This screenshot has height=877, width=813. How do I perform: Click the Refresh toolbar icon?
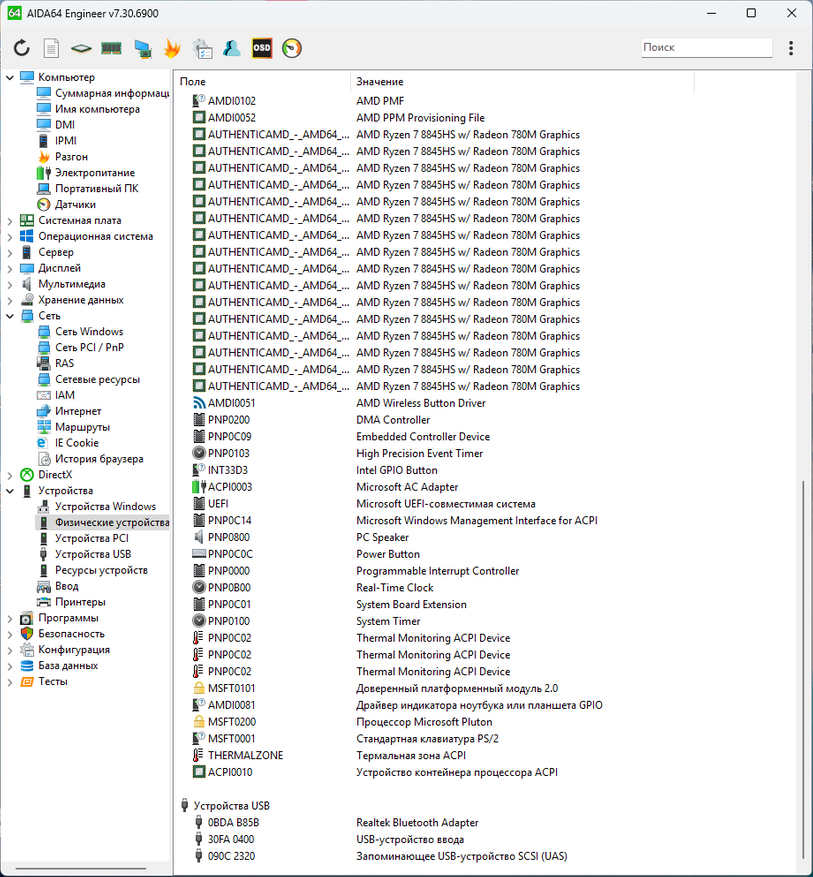(x=21, y=48)
